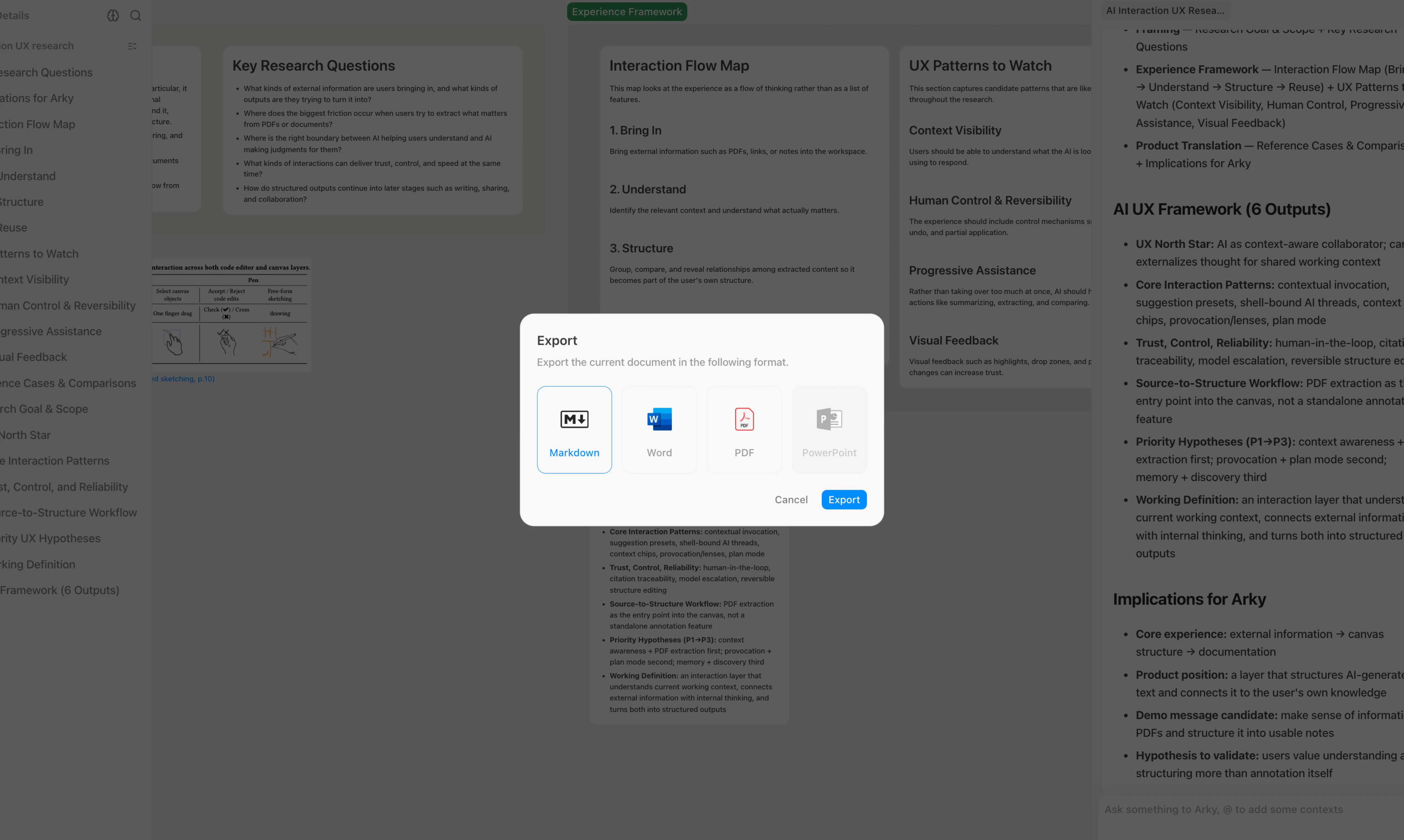
Task: Select 'Patterns to Watch' in the sidebar
Action: (x=39, y=253)
